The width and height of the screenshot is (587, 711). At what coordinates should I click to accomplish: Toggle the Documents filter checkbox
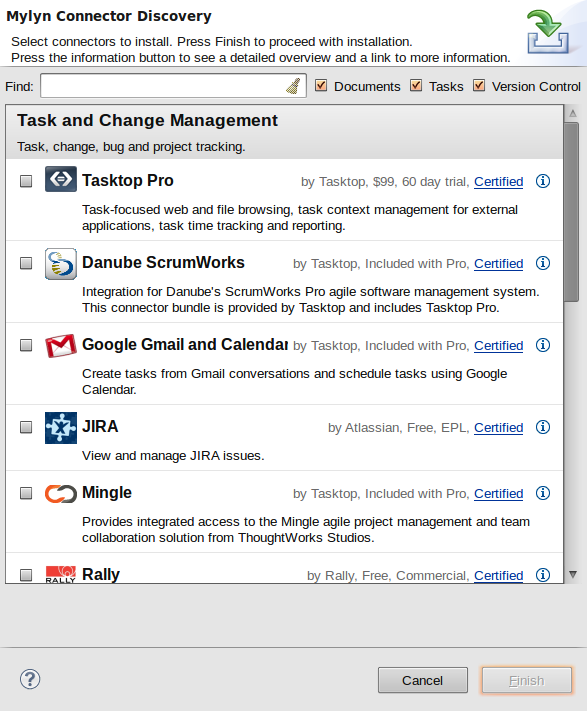click(x=321, y=85)
